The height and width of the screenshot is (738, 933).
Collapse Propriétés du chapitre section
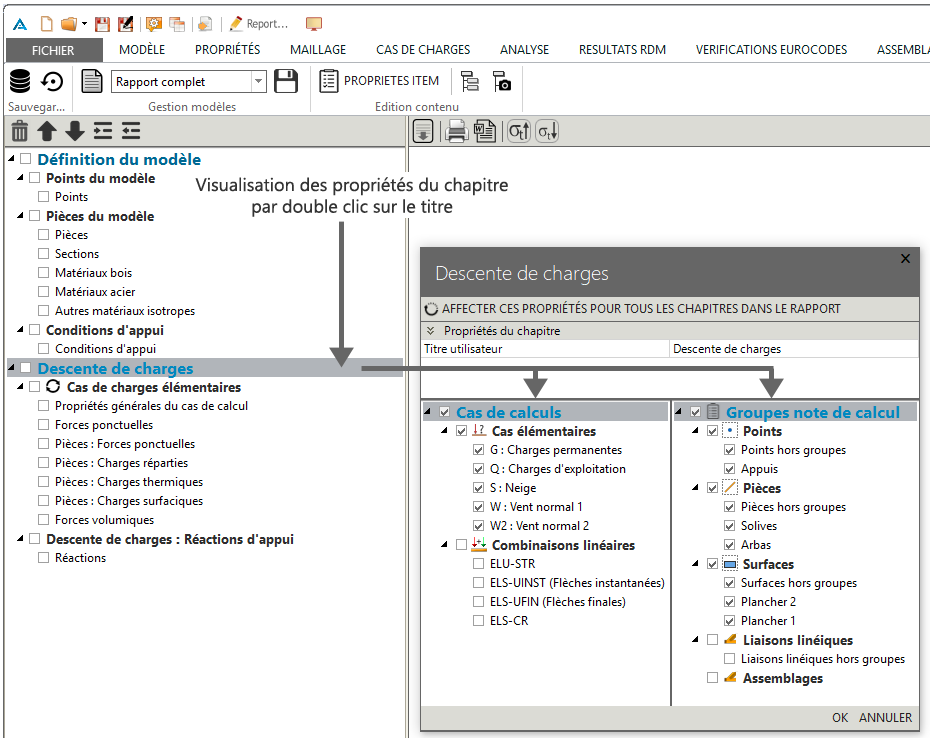431,330
